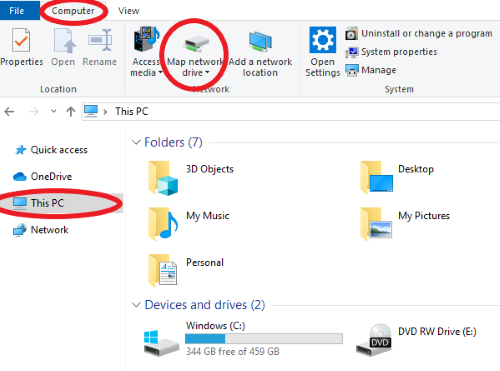This screenshot has width=500, height=371.
Task: Open Settings gear icon in ribbon
Action: 322,40
